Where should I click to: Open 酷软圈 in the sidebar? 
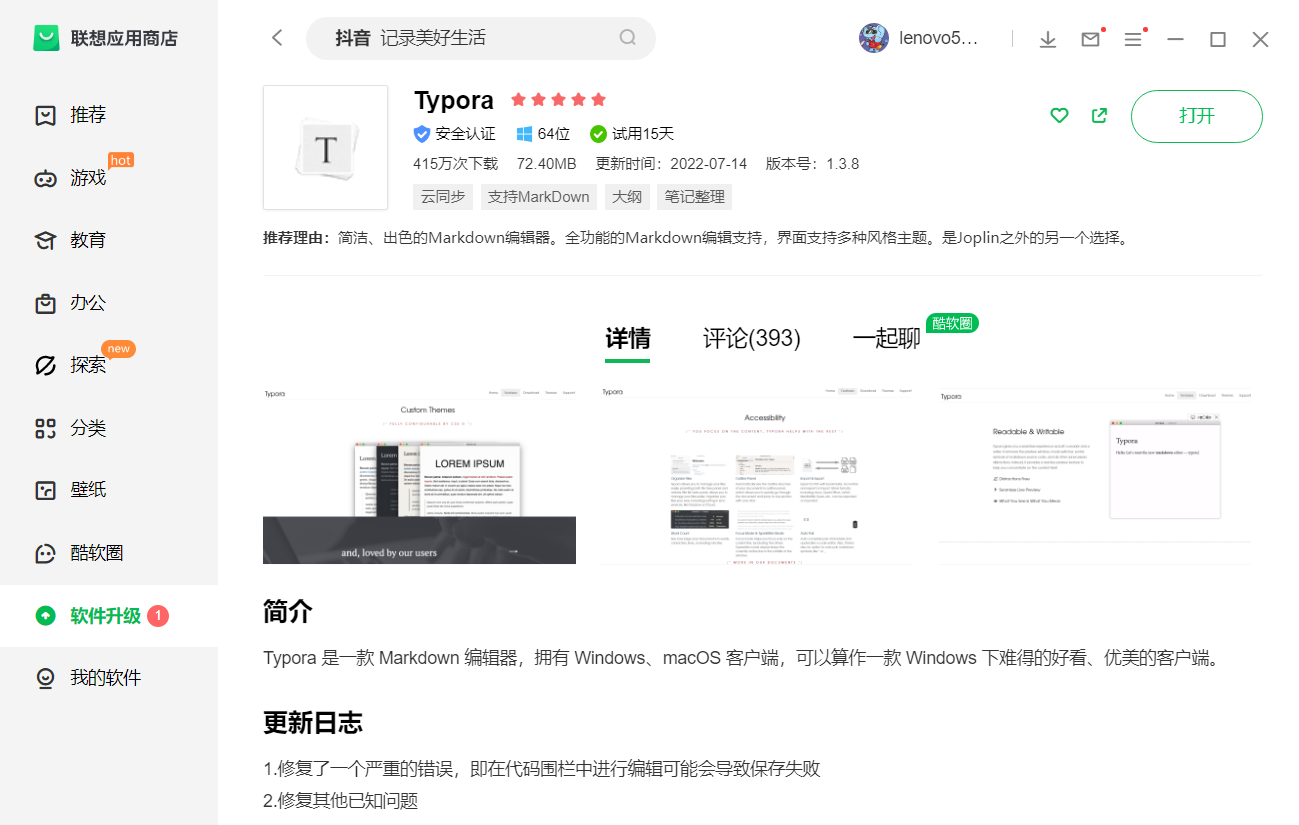coord(109,553)
